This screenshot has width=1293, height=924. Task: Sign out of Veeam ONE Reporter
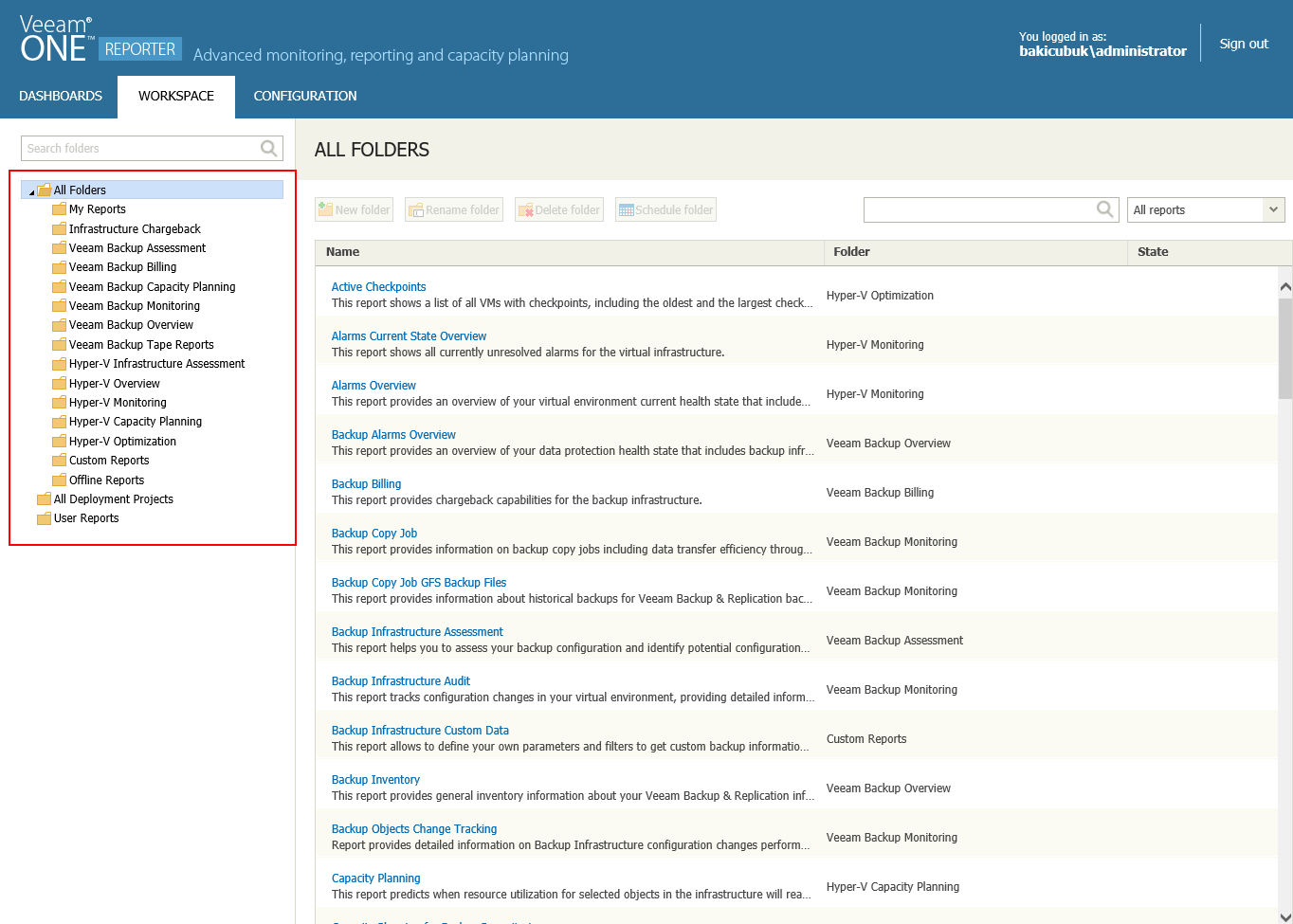[1243, 44]
